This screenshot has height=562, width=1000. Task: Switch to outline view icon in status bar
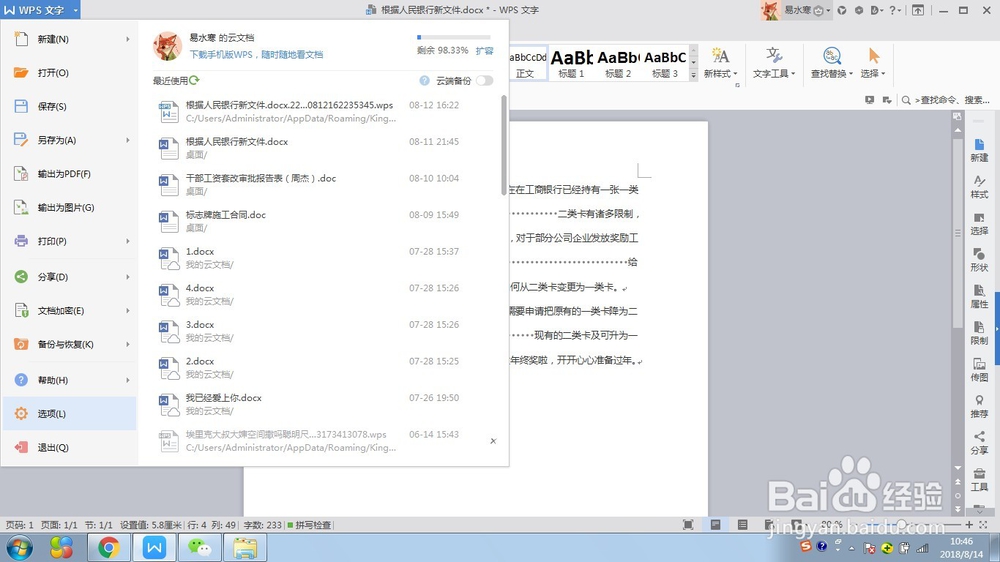(x=742, y=524)
